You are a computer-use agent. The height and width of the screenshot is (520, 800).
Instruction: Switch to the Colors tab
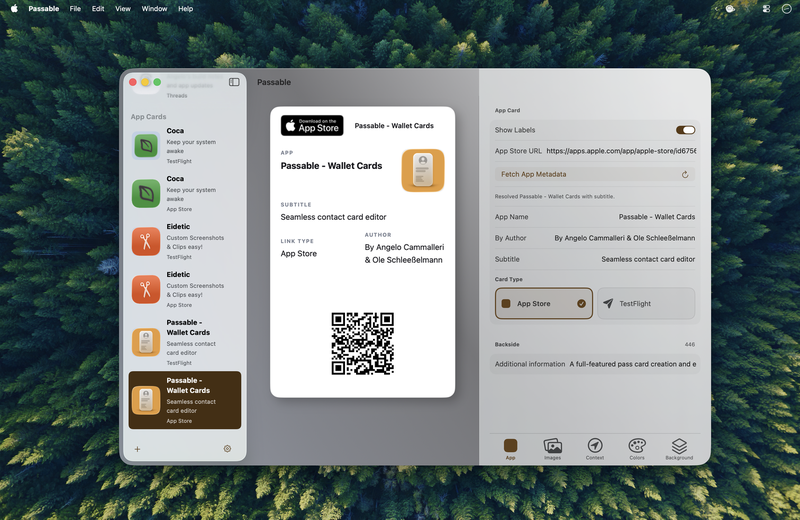(637, 449)
